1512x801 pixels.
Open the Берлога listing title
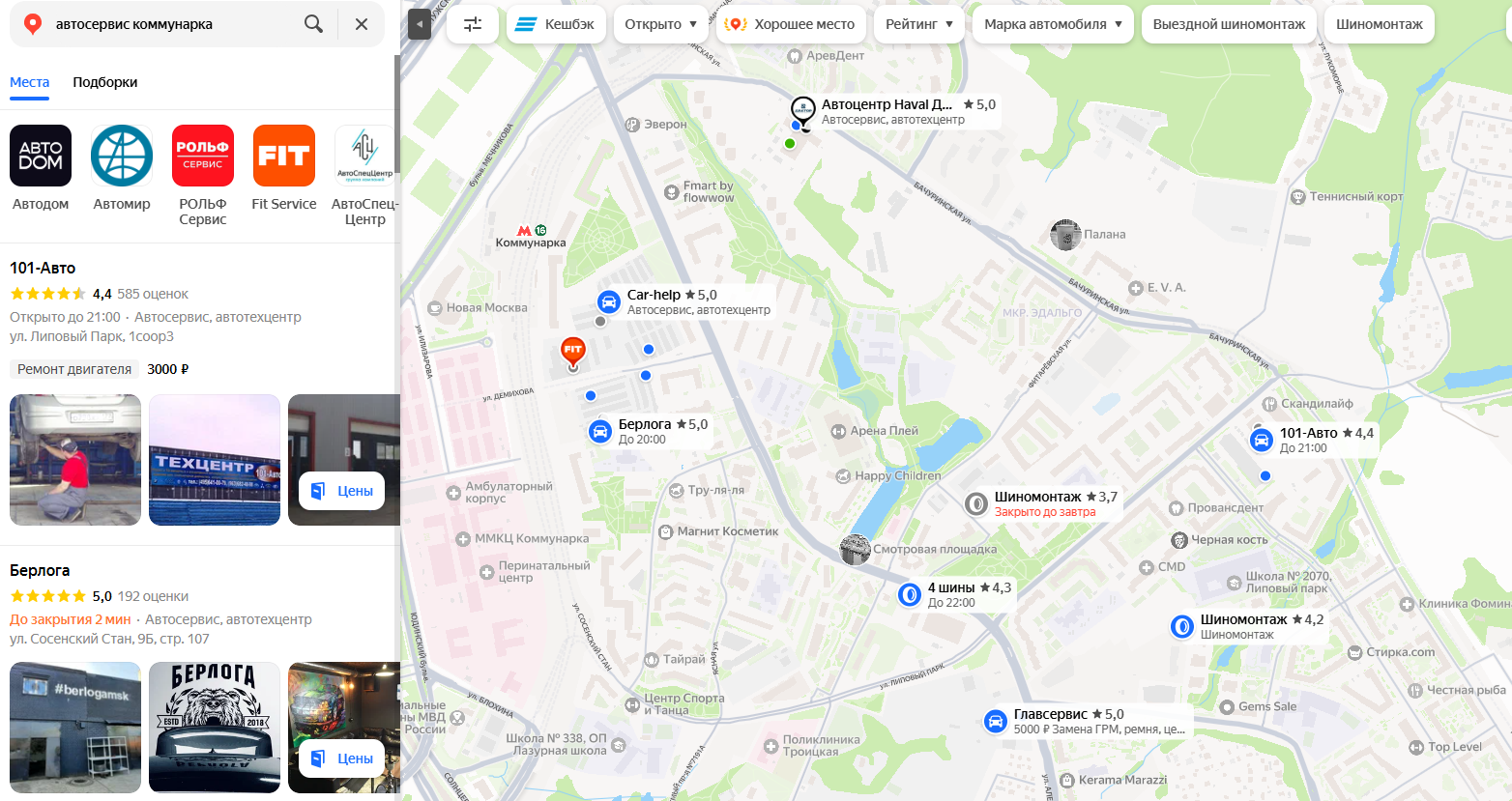(40, 570)
